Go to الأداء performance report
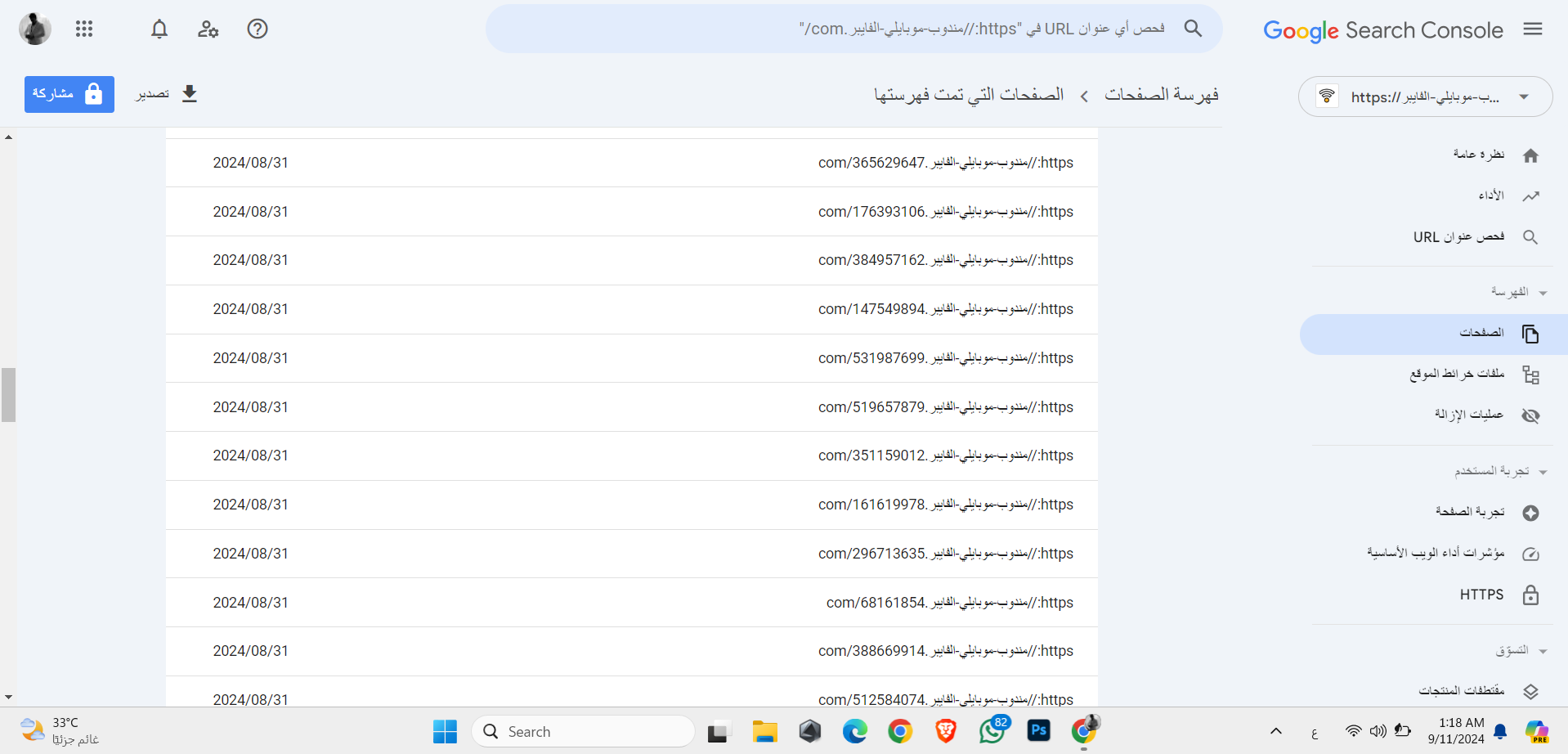 1491,195
